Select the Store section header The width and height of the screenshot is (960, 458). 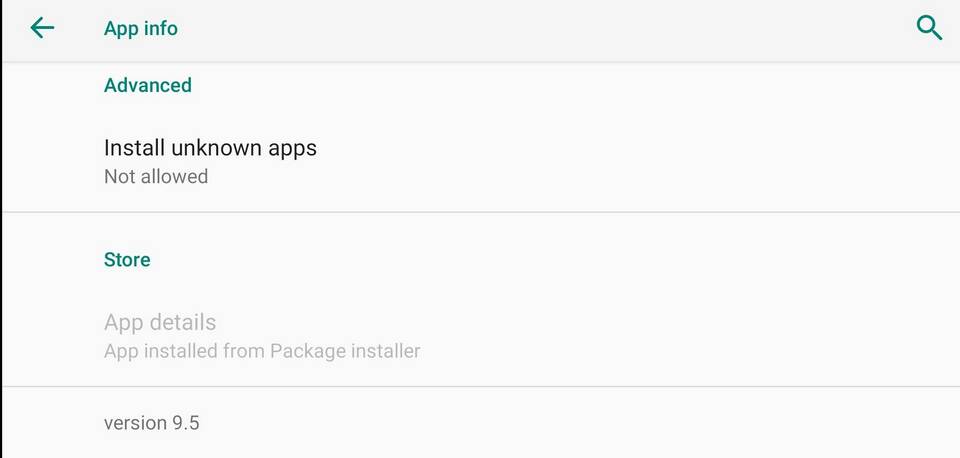(127, 260)
